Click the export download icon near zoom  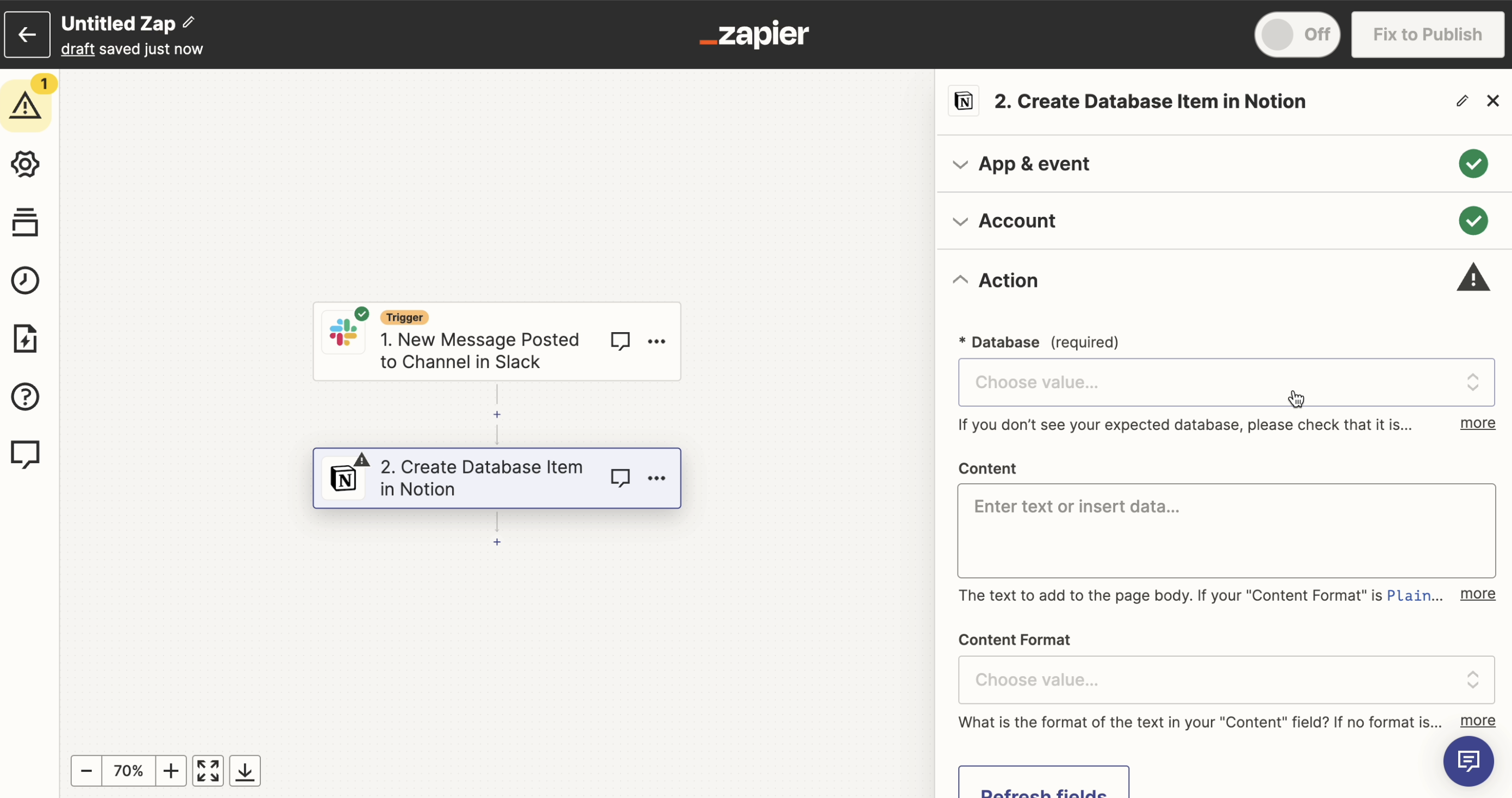click(245, 770)
